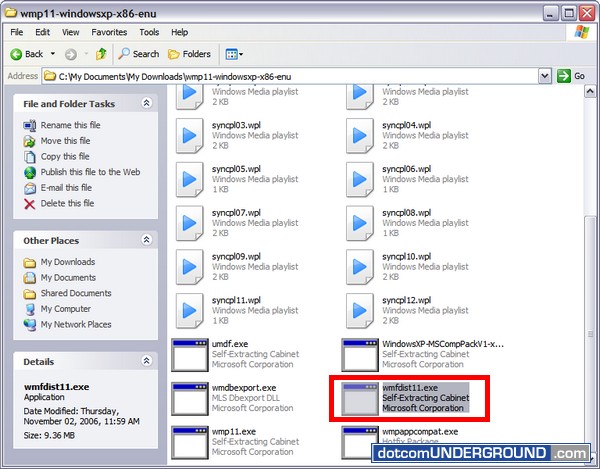
Task: Click the wmp11.exe file name
Action: (x=234, y=432)
